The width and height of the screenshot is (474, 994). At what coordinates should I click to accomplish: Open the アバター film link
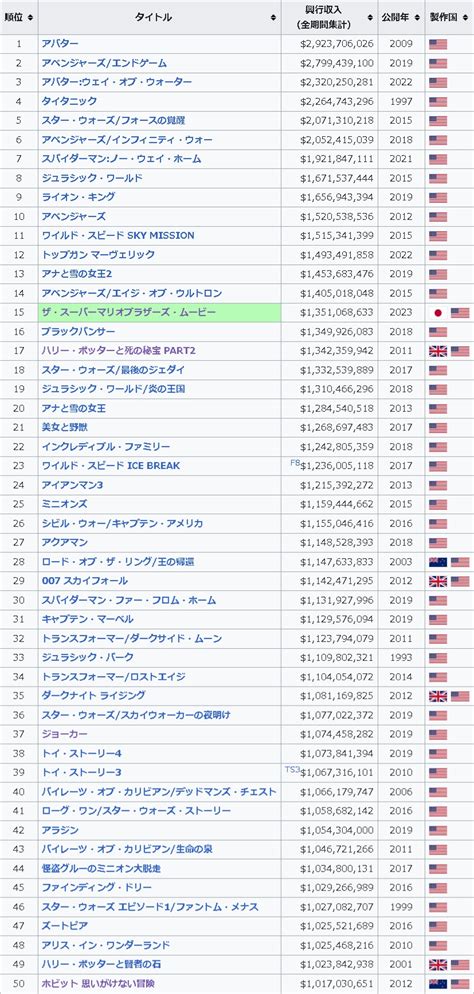60,44
